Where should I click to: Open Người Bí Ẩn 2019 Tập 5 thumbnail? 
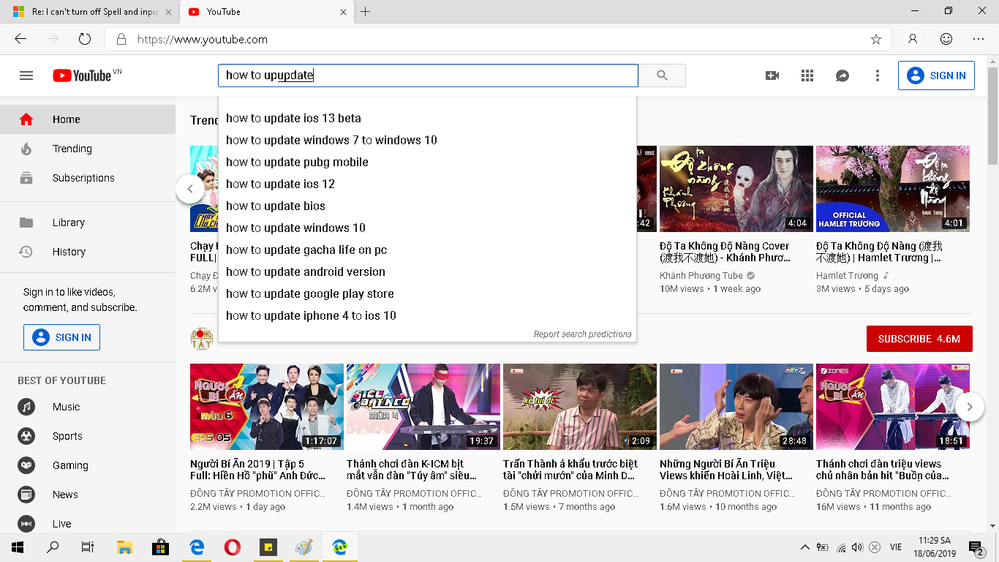tap(266, 407)
